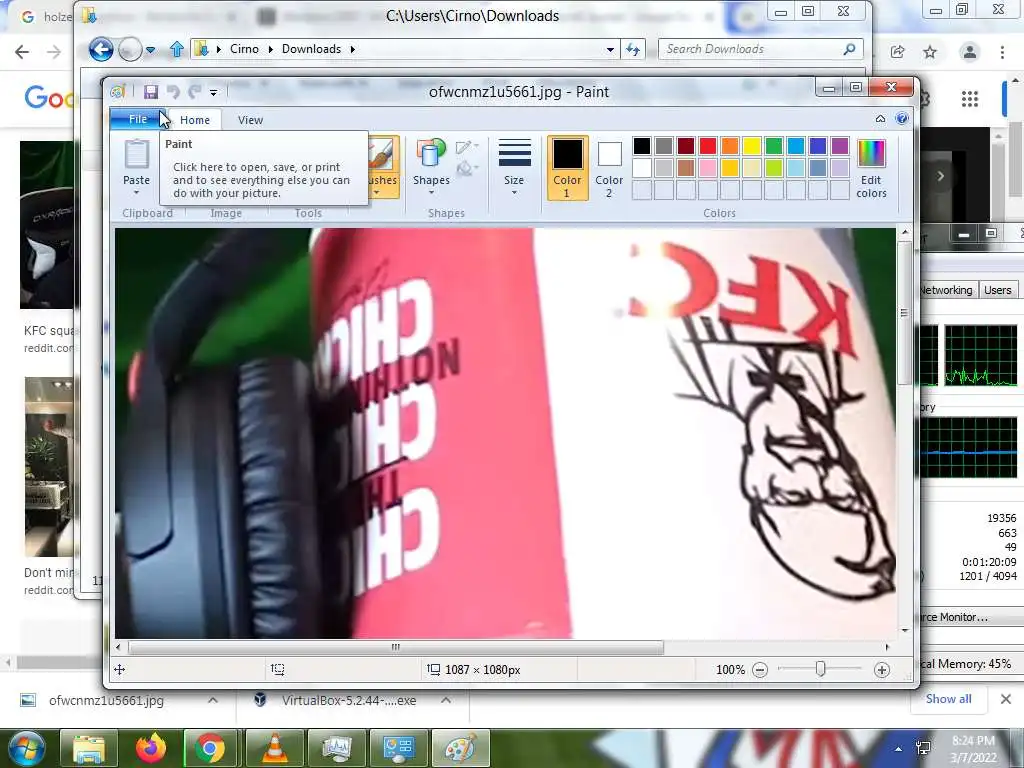Open the Edit colors dialog
This screenshot has width=1024, height=768.
[871, 168]
